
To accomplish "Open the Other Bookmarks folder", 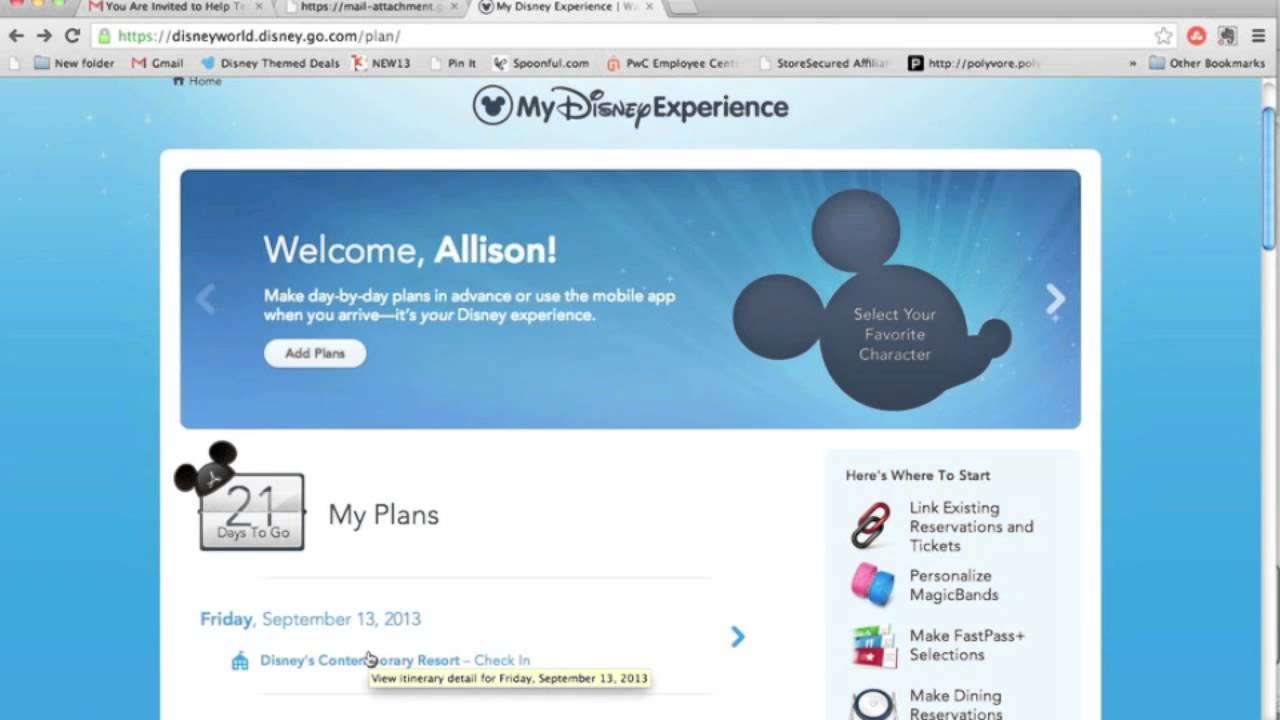I will point(1207,63).
